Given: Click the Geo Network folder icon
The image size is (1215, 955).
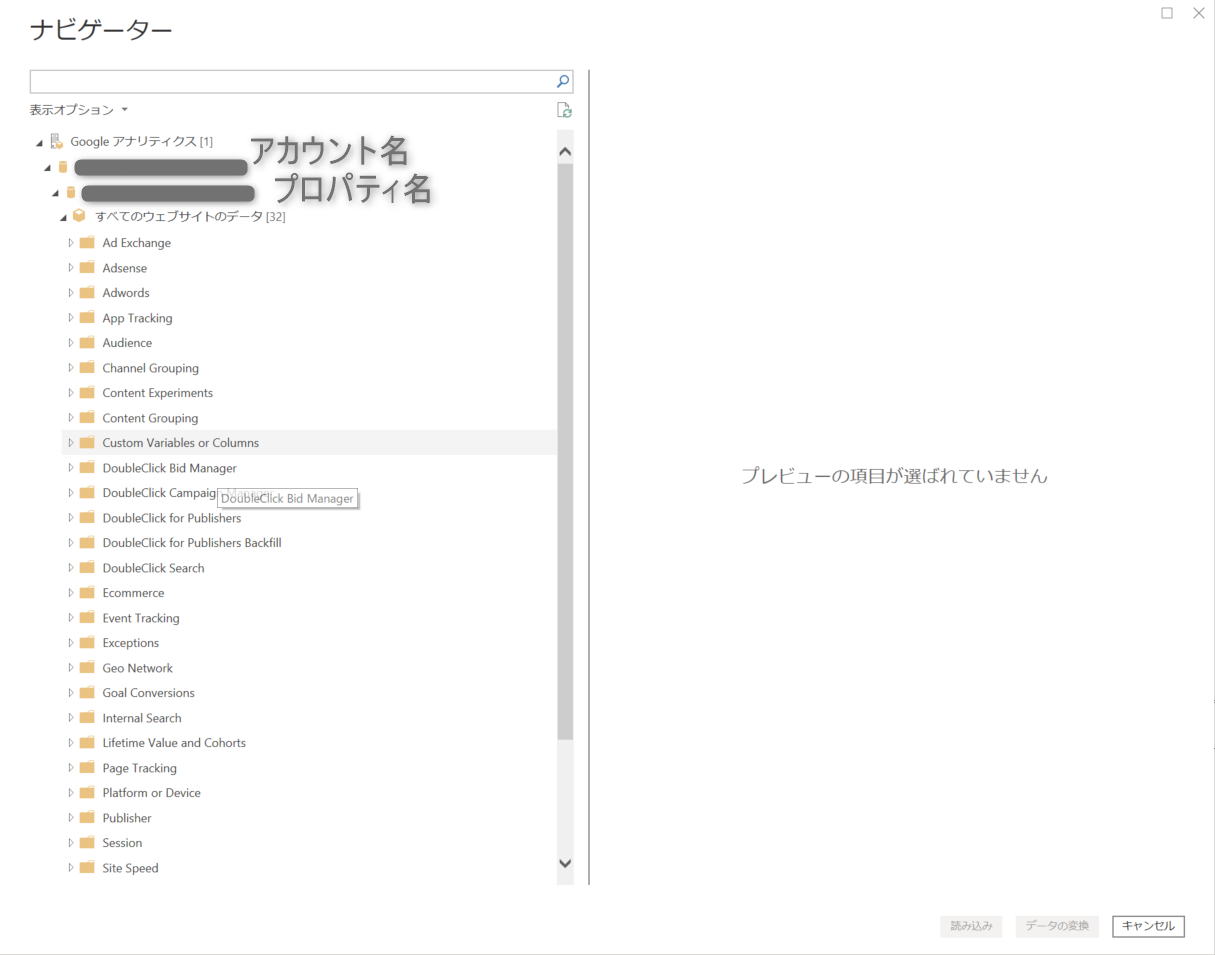Looking at the screenshot, I should pyautogui.click(x=87, y=668).
